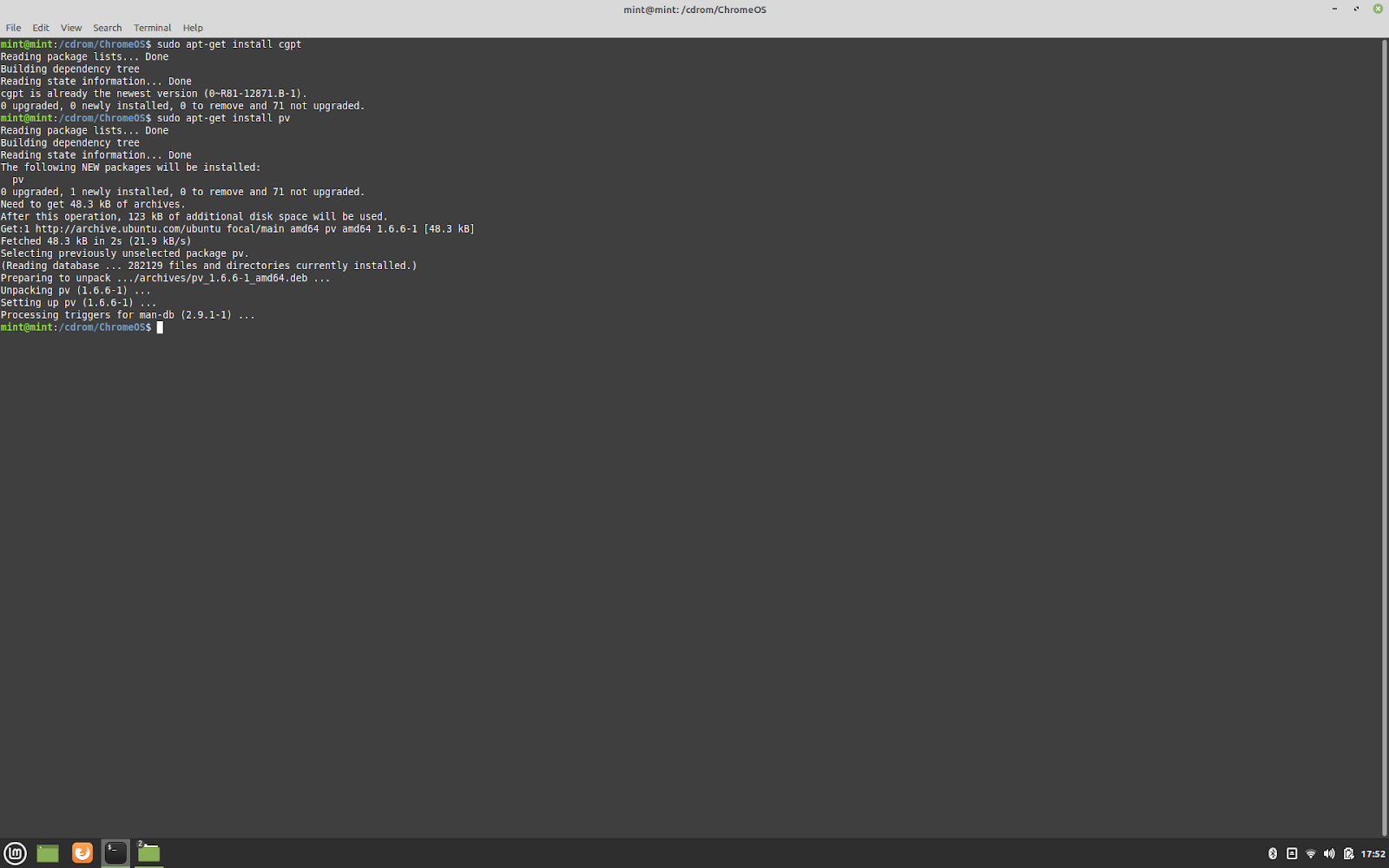Screen dimensions: 1389x868
Task: Click the terminal icon in the panel
Action: (115, 853)
